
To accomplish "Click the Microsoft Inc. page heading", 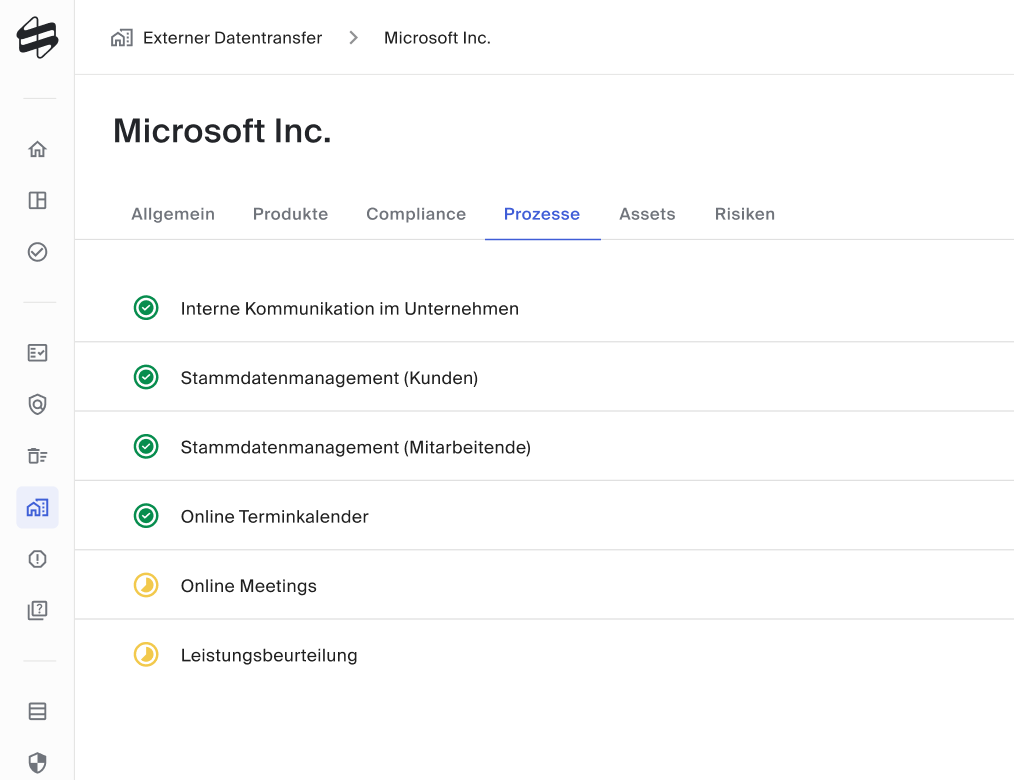I will pyautogui.click(x=222, y=131).
